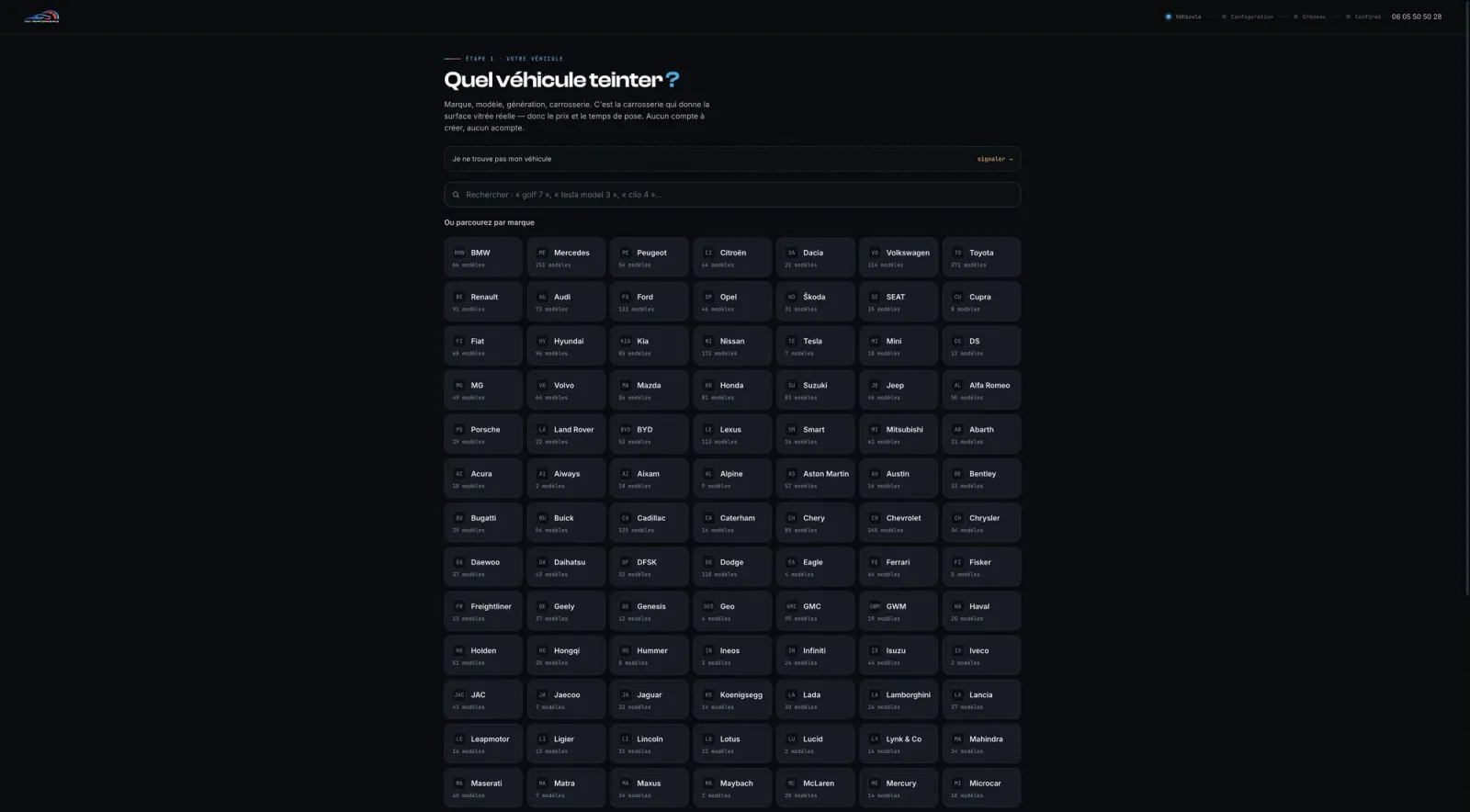Click the 'BYD' badge icon on the BYD card
This screenshot has height=812, width=1470.
(x=626, y=430)
